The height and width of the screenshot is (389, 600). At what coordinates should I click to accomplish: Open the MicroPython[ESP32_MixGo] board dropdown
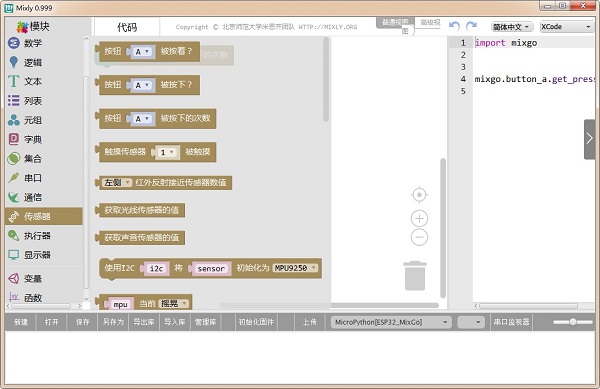click(391, 322)
